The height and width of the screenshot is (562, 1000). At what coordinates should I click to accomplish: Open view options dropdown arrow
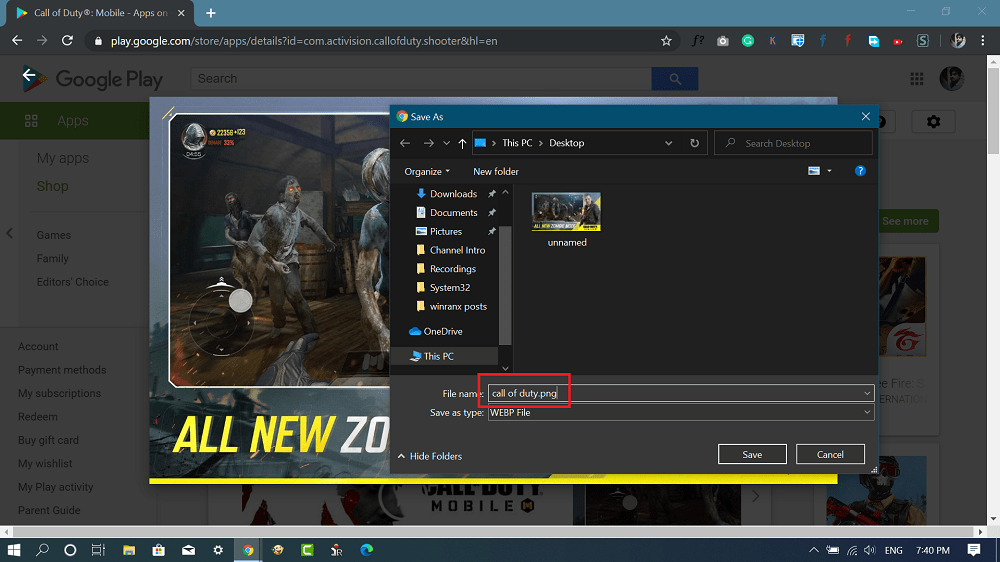click(829, 171)
